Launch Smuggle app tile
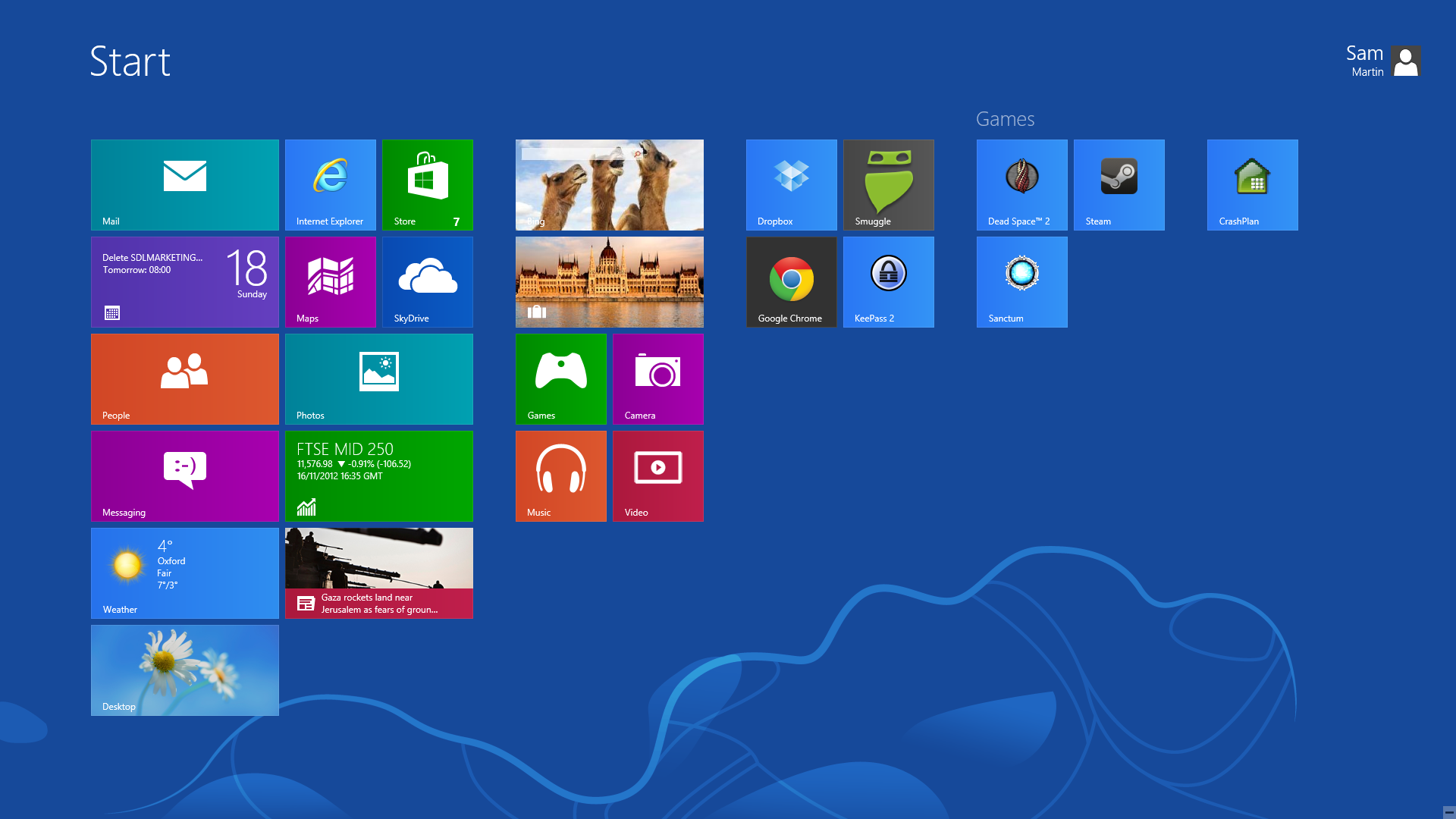Image resolution: width=1456 pixels, height=819 pixels. pyautogui.click(x=889, y=185)
